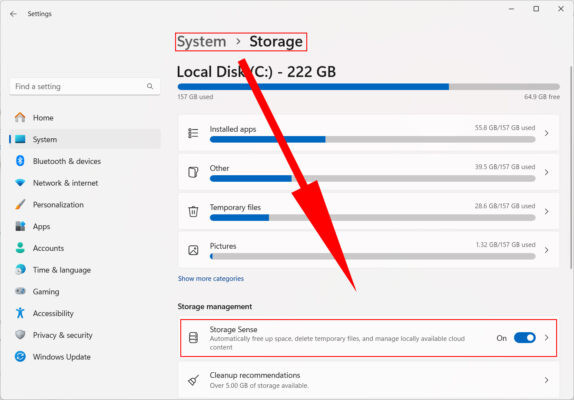Click the '157 GB used' text
Viewport: 574px width, 400px height.
coord(195,97)
